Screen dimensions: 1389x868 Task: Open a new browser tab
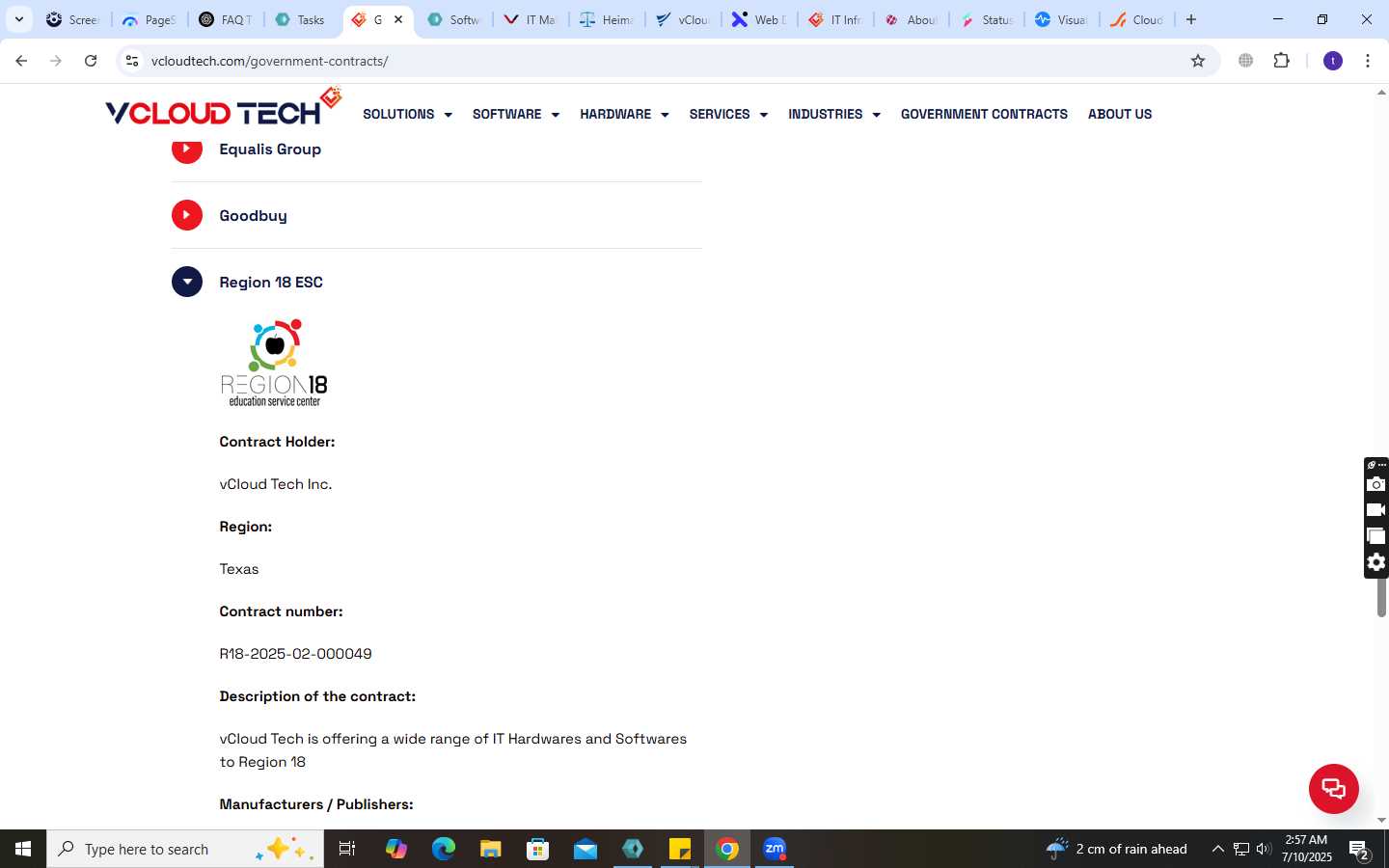click(x=1191, y=19)
